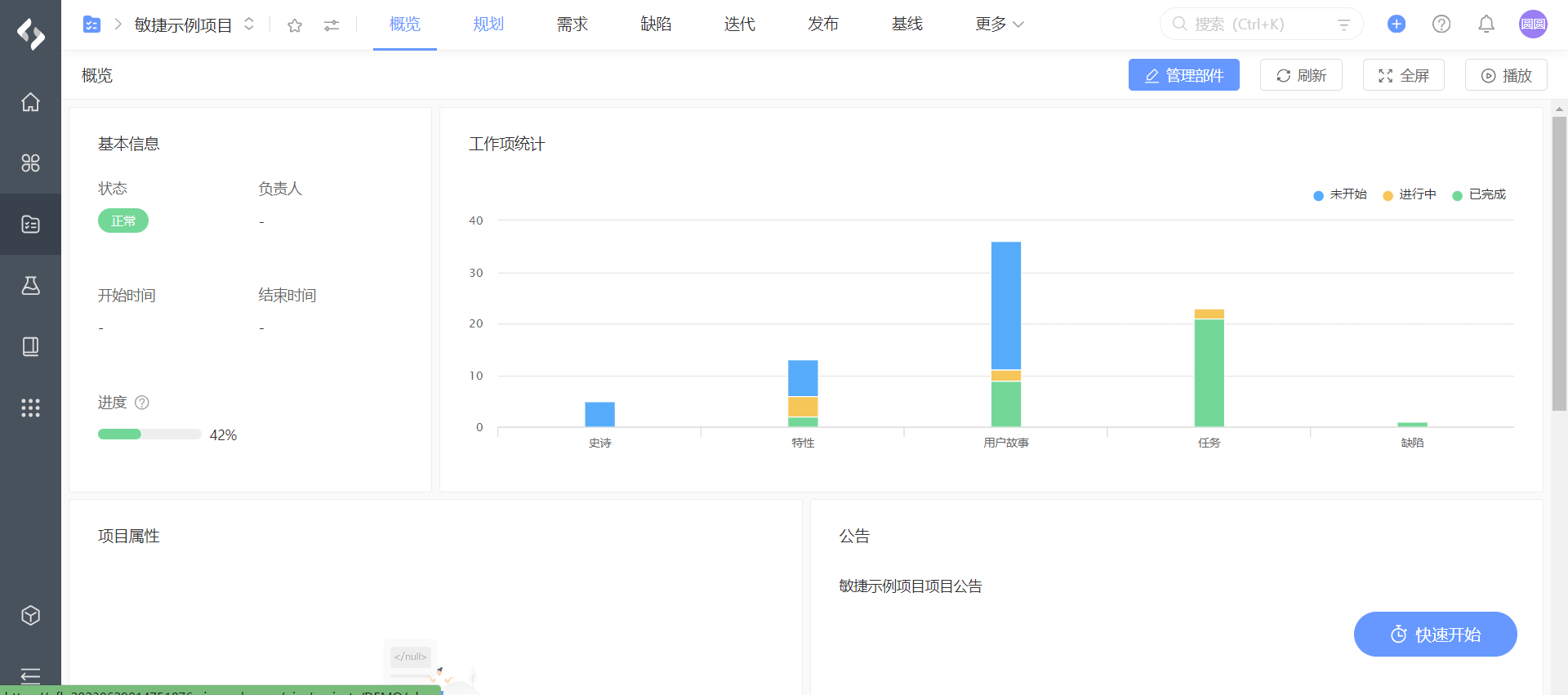Open the dotted apps grid in sidebar
Screen dimensions: 1568x695
tap(30, 408)
